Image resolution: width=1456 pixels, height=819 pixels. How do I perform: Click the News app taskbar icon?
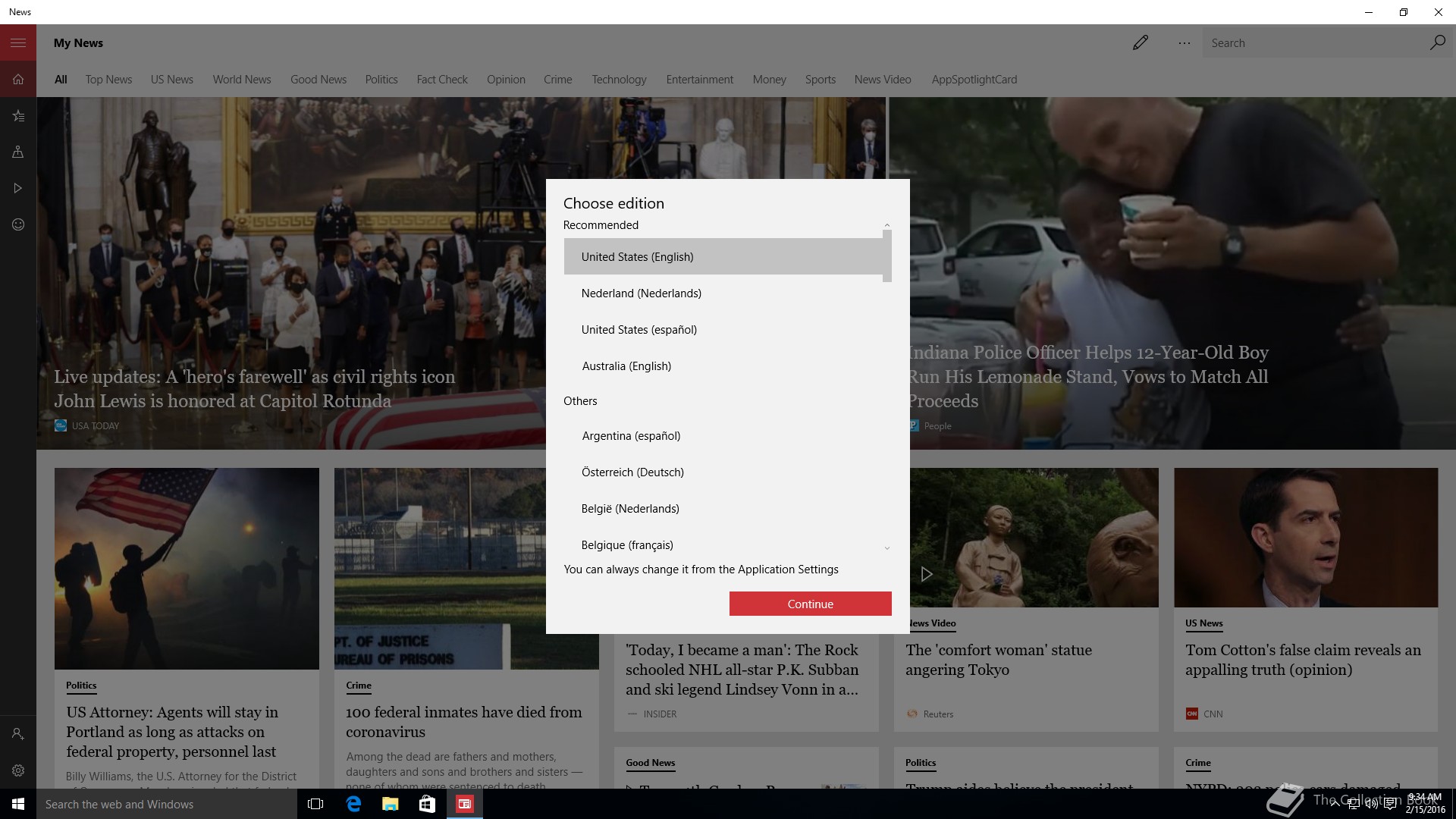pos(464,804)
